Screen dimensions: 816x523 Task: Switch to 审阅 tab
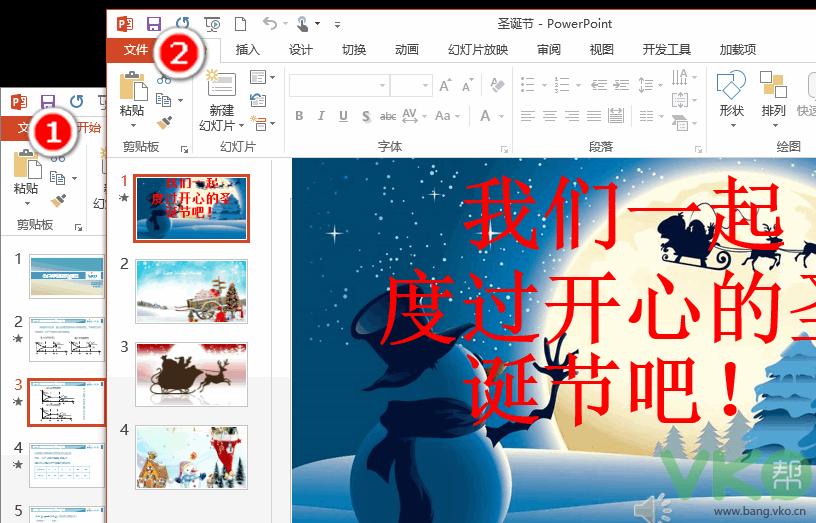pyautogui.click(x=549, y=49)
